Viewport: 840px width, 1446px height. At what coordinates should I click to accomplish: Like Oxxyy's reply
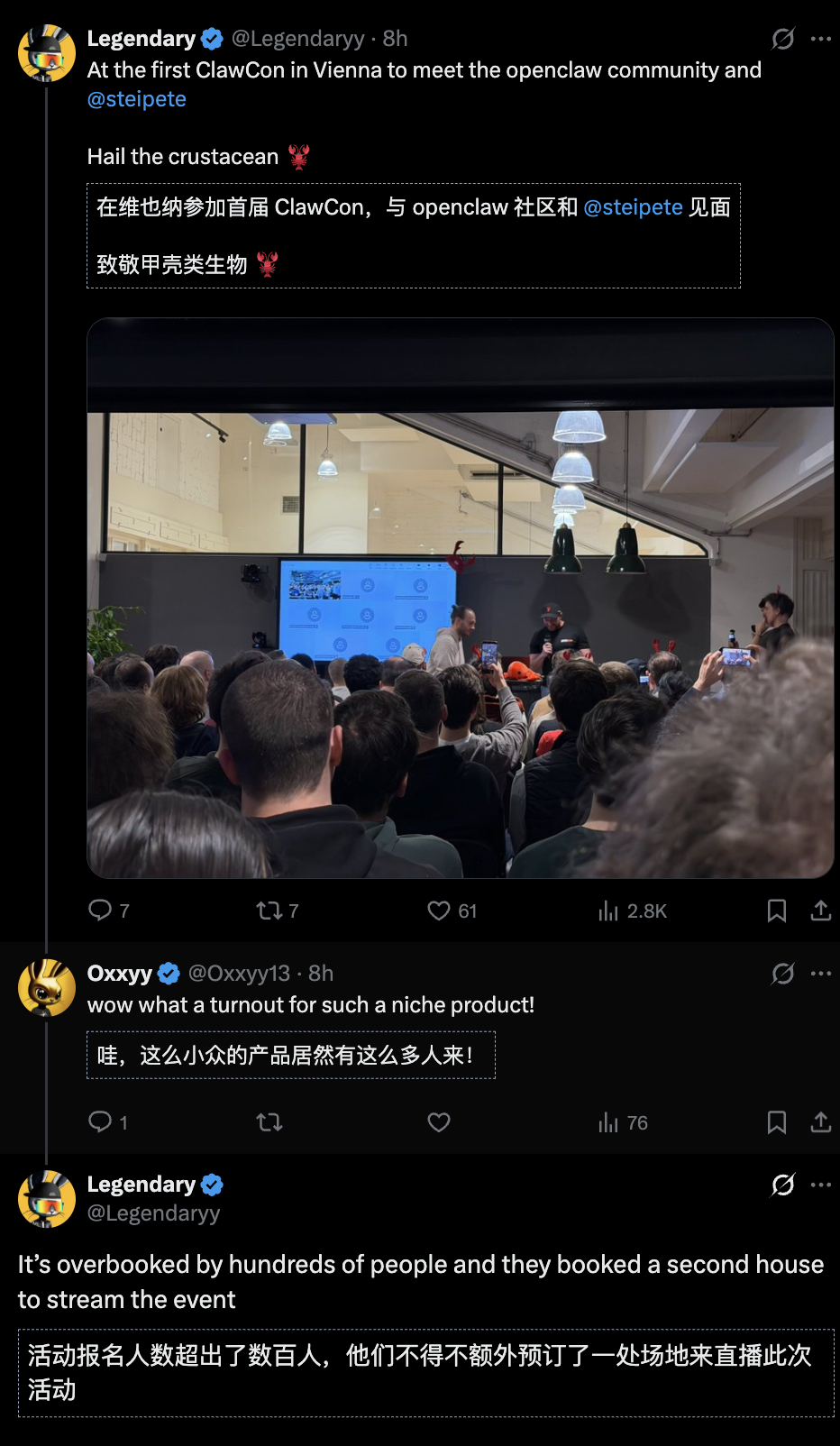(x=439, y=1122)
